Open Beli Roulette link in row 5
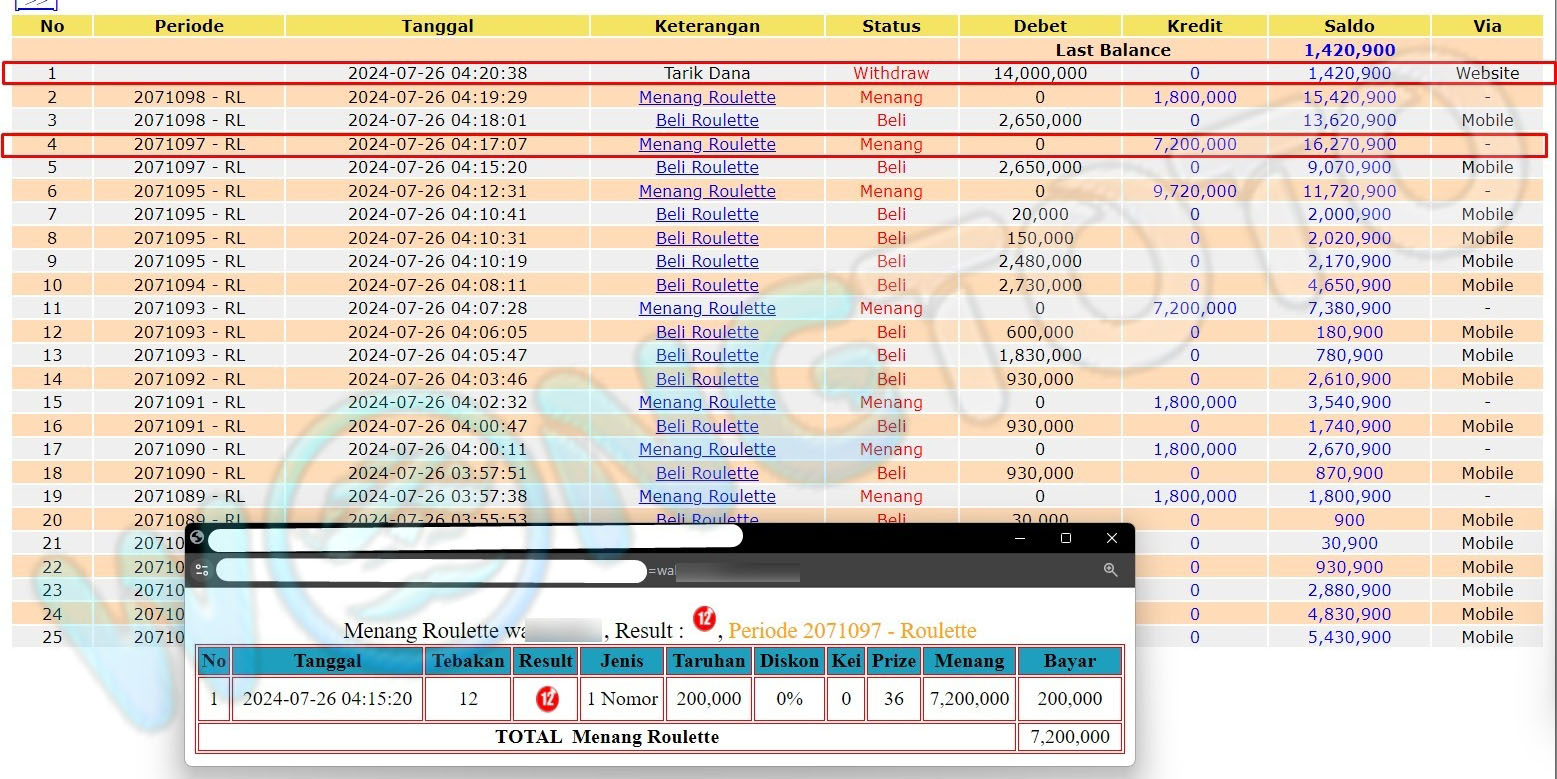The image size is (1557, 779). tap(707, 167)
